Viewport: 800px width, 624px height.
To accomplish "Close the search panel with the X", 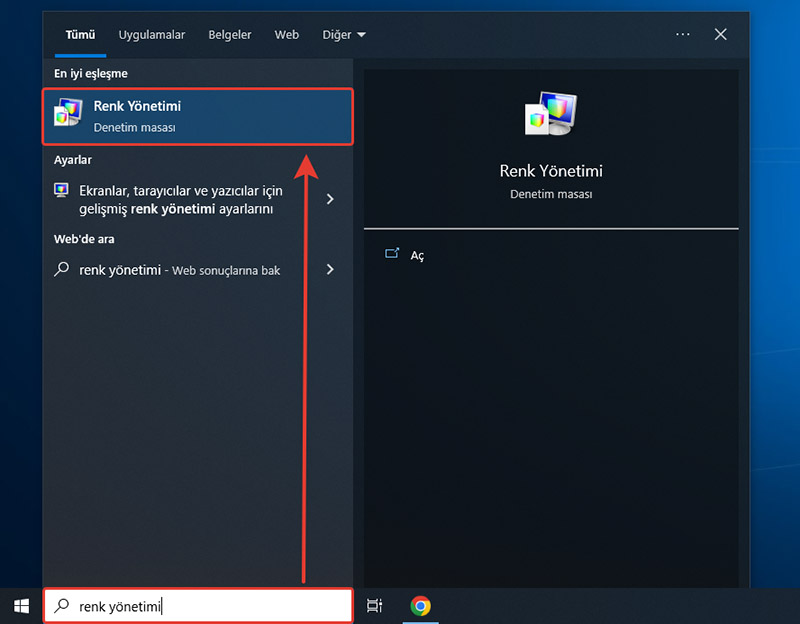I will click(x=721, y=34).
